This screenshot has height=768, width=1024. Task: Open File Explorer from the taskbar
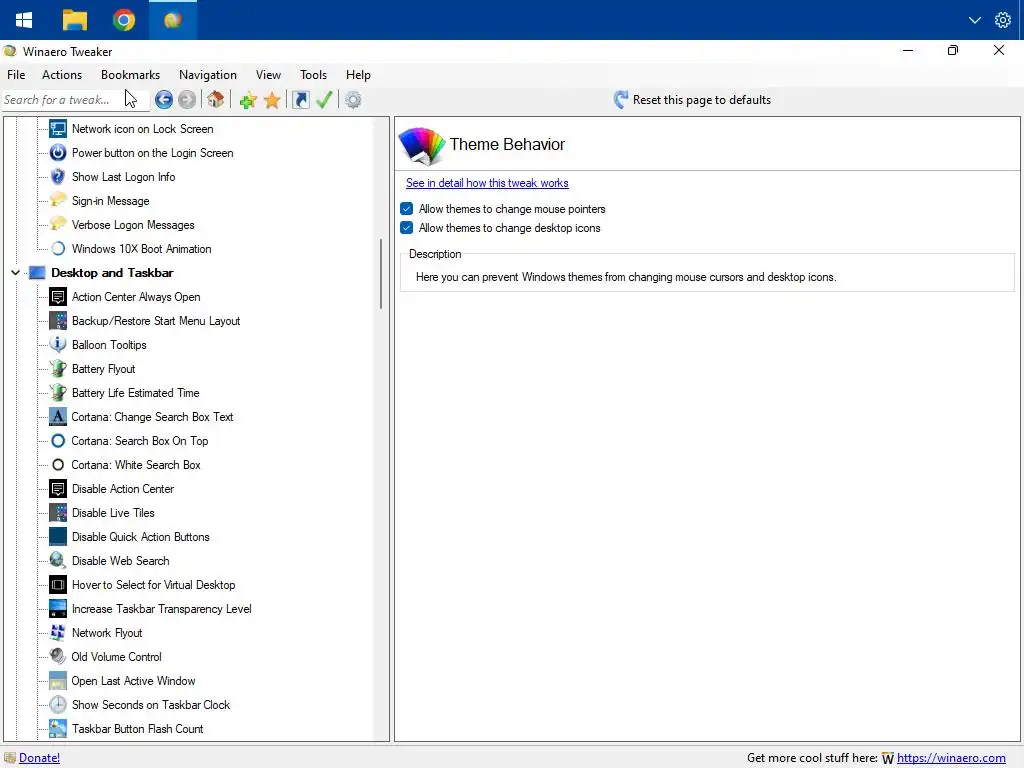tap(74, 20)
